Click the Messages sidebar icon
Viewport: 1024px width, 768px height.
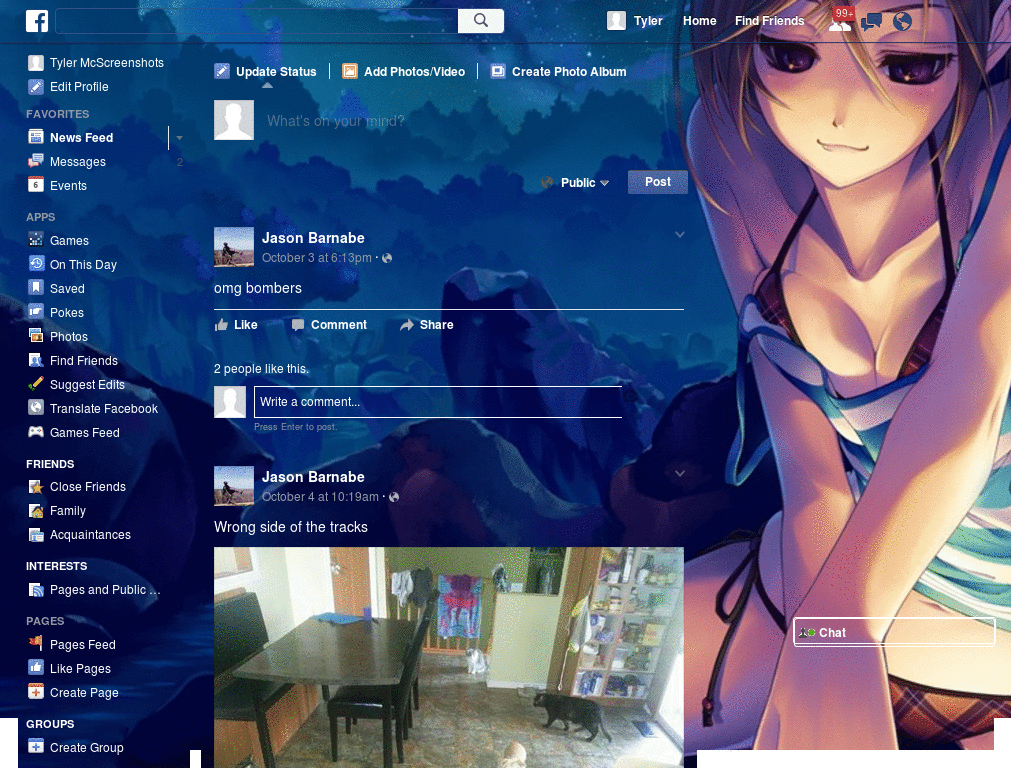tap(36, 161)
